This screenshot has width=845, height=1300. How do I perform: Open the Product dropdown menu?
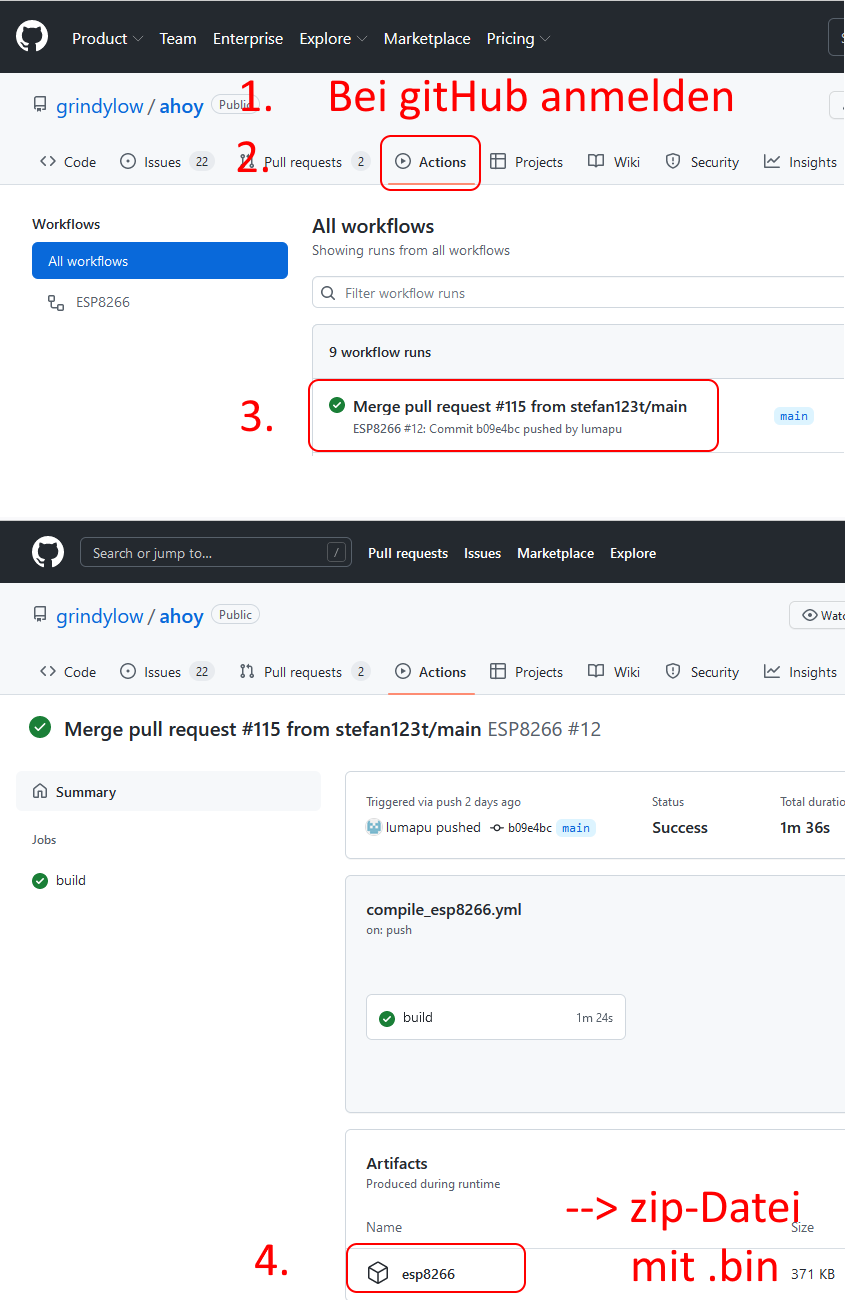107,39
